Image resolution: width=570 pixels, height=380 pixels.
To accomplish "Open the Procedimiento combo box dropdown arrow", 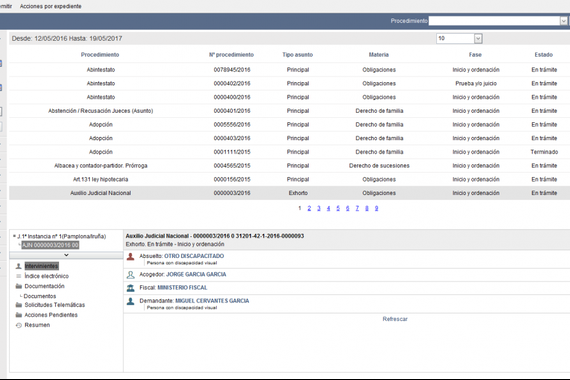I will pyautogui.click(x=563, y=21).
